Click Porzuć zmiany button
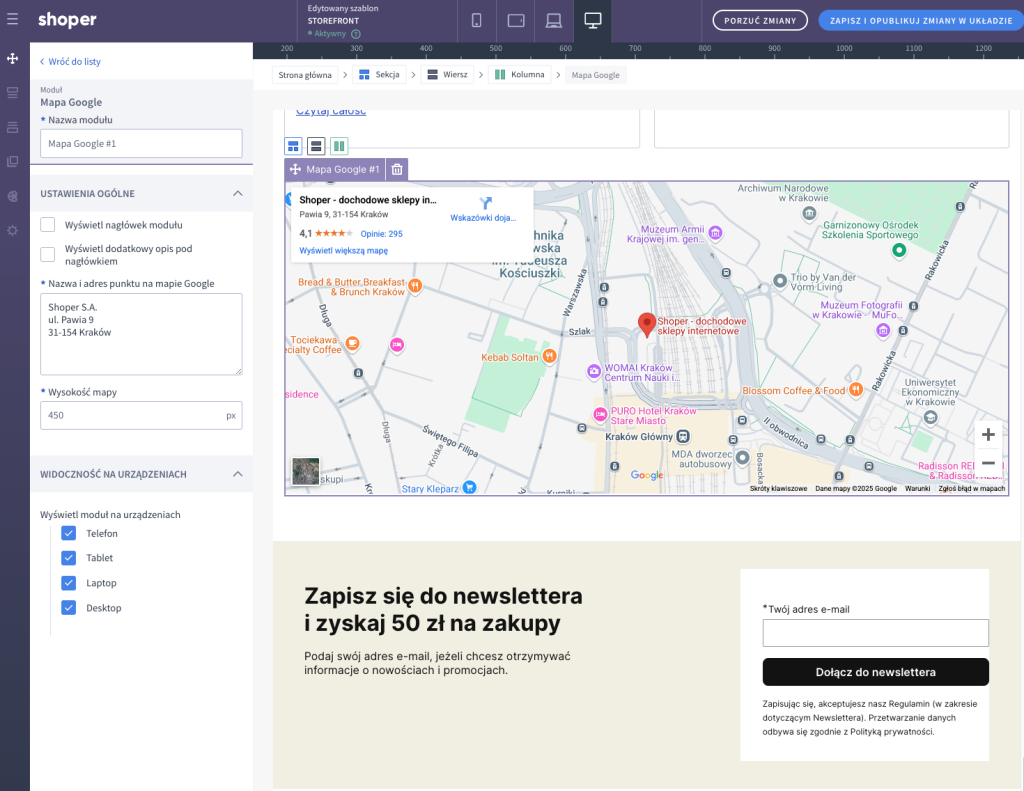Viewport: 1024px width, 791px height. click(x=760, y=20)
